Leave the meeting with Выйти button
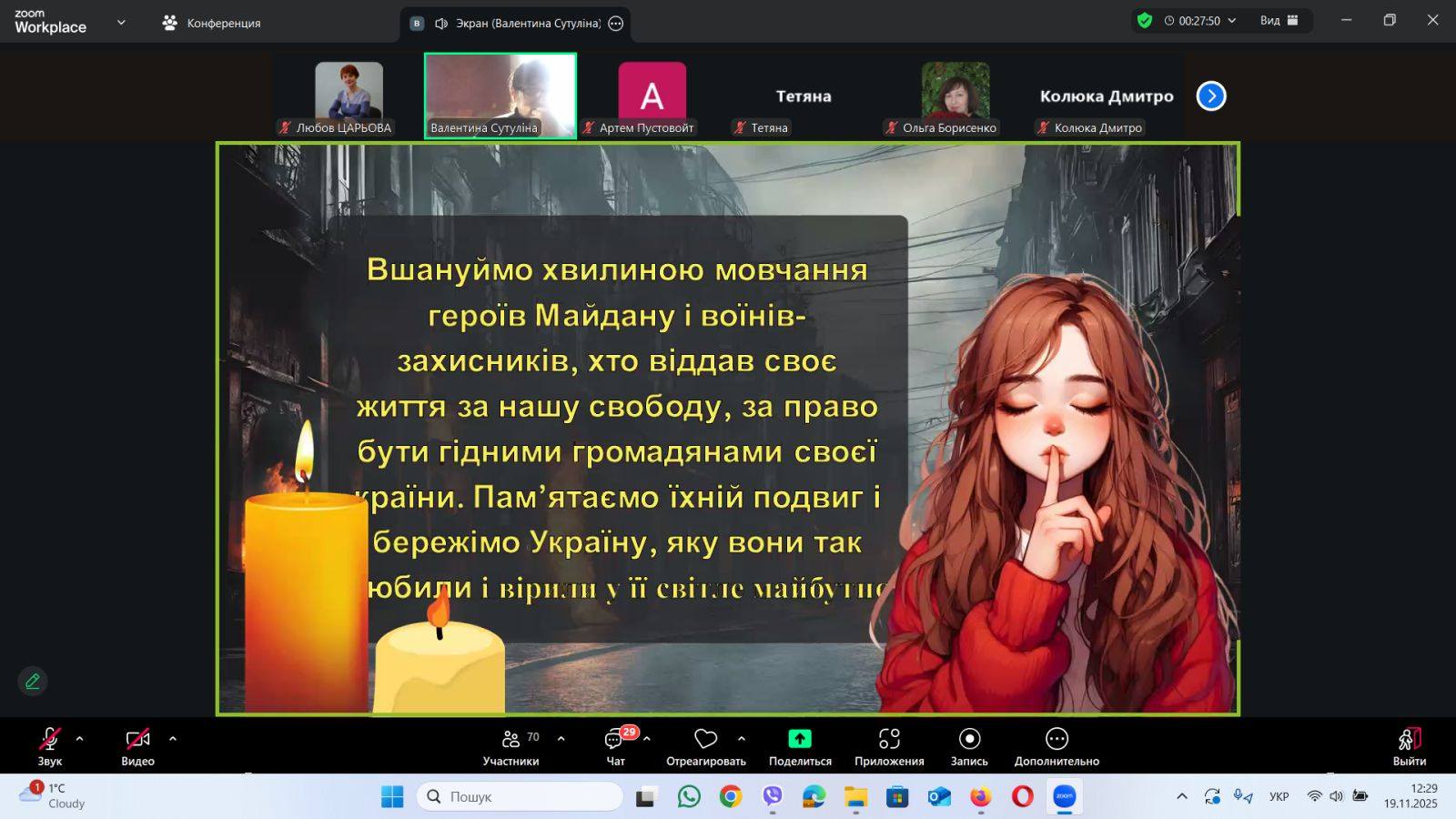 pos(1409,746)
